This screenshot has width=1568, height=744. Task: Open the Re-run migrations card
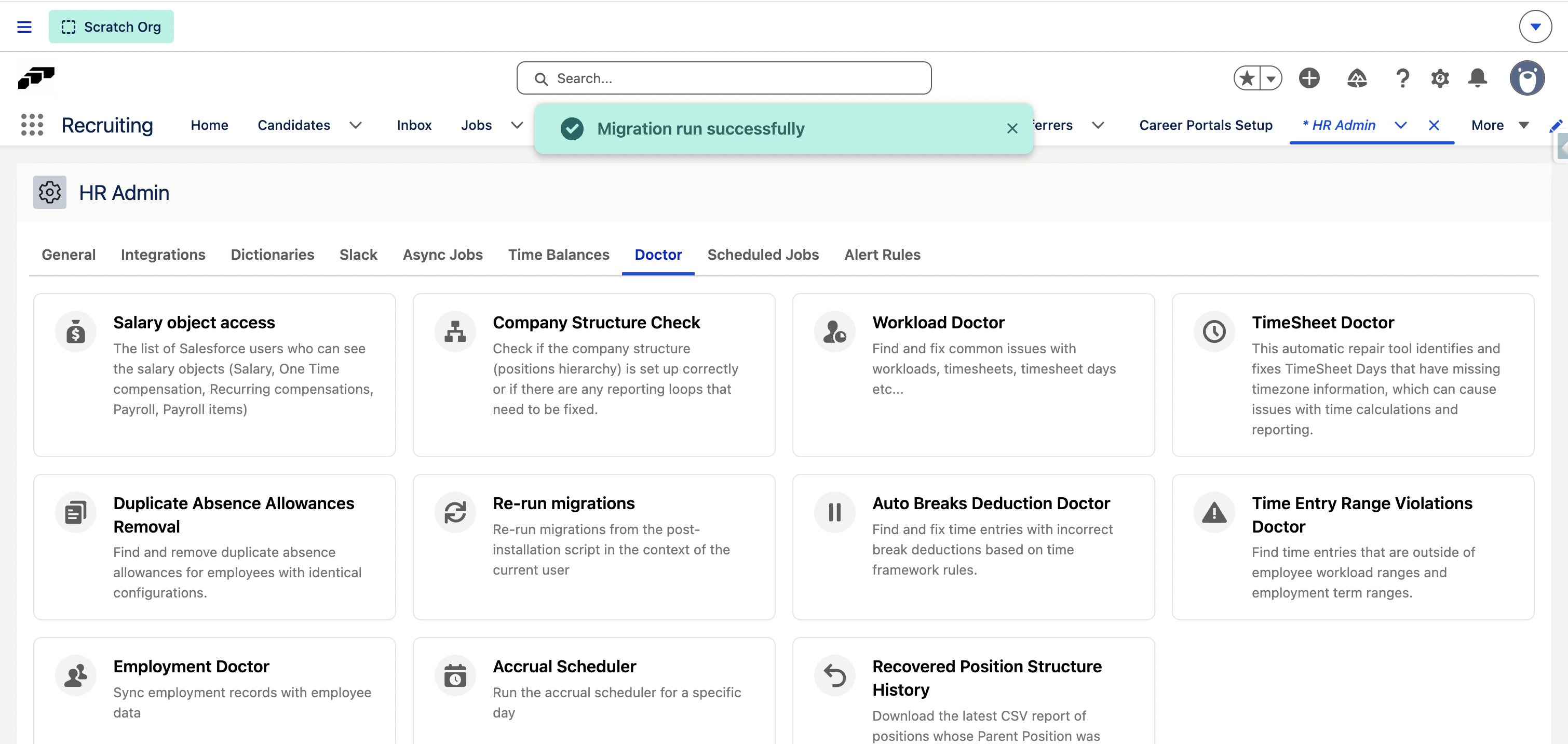pos(593,547)
